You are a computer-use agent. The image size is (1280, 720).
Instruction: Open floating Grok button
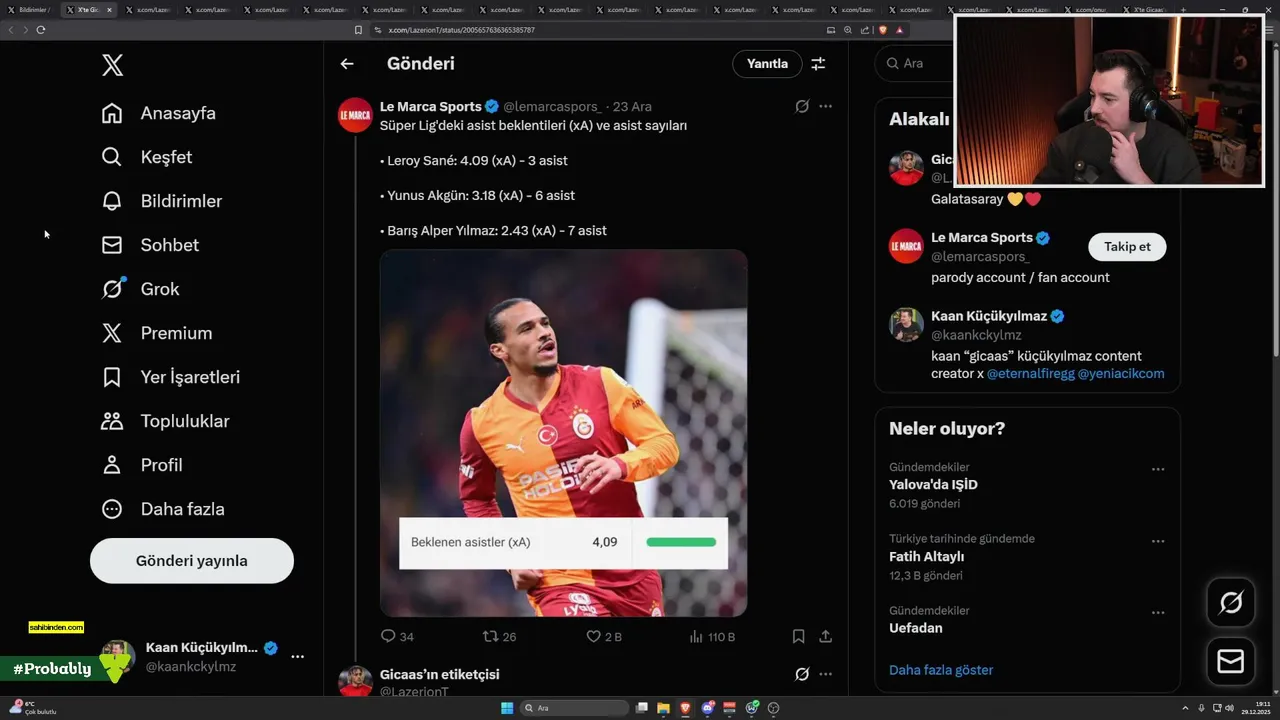click(x=1231, y=602)
